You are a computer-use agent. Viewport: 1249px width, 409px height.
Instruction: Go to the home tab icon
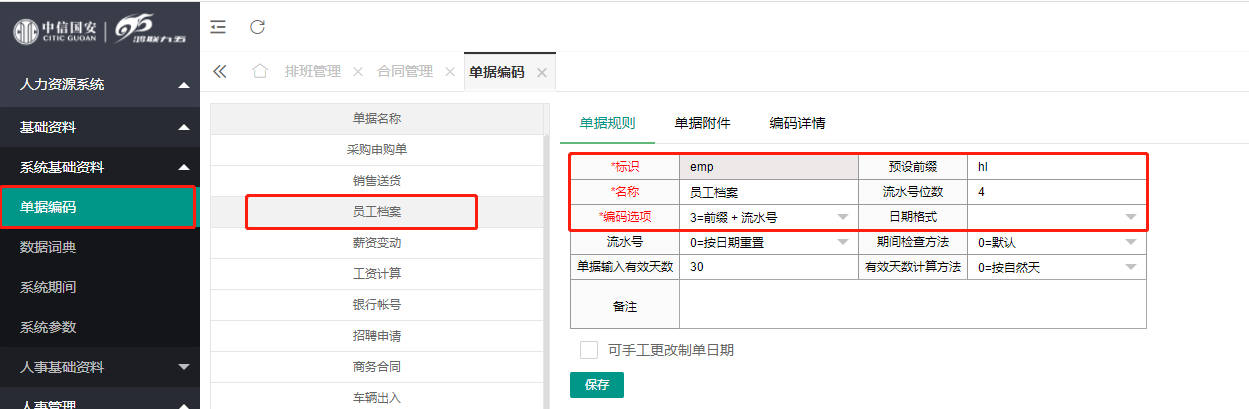pyautogui.click(x=260, y=71)
